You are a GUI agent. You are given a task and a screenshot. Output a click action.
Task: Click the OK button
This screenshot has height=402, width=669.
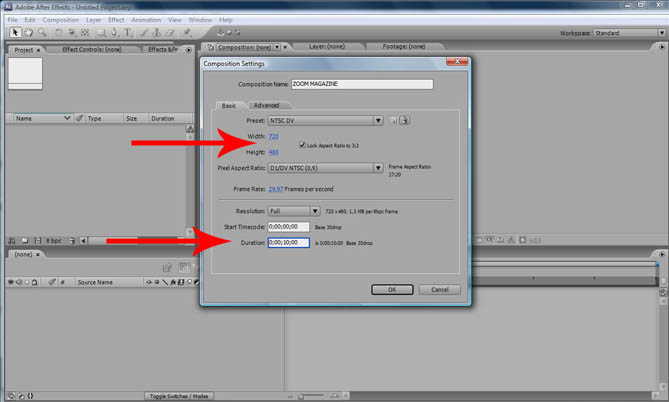click(392, 289)
